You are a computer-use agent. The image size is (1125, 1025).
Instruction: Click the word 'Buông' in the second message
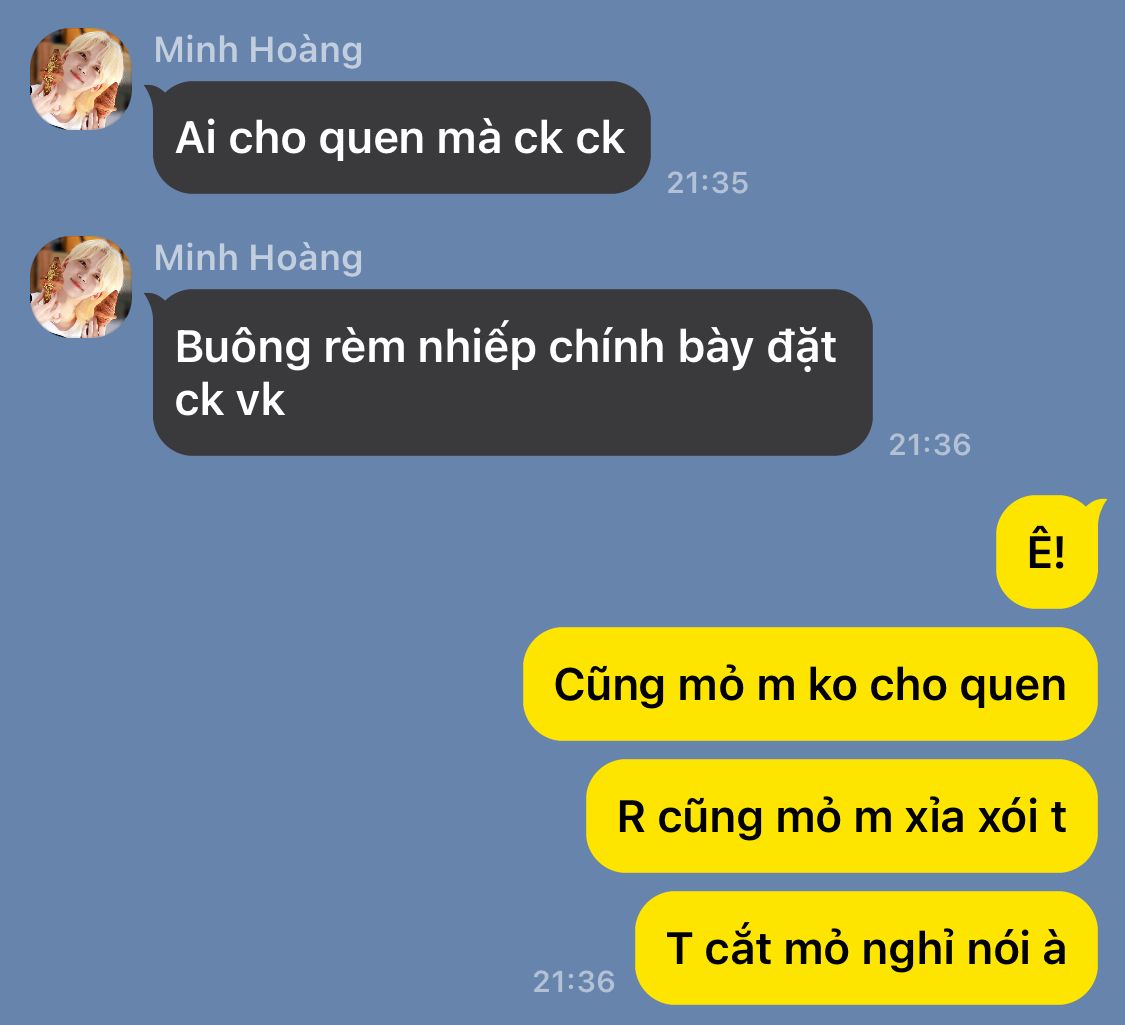[x=243, y=348]
